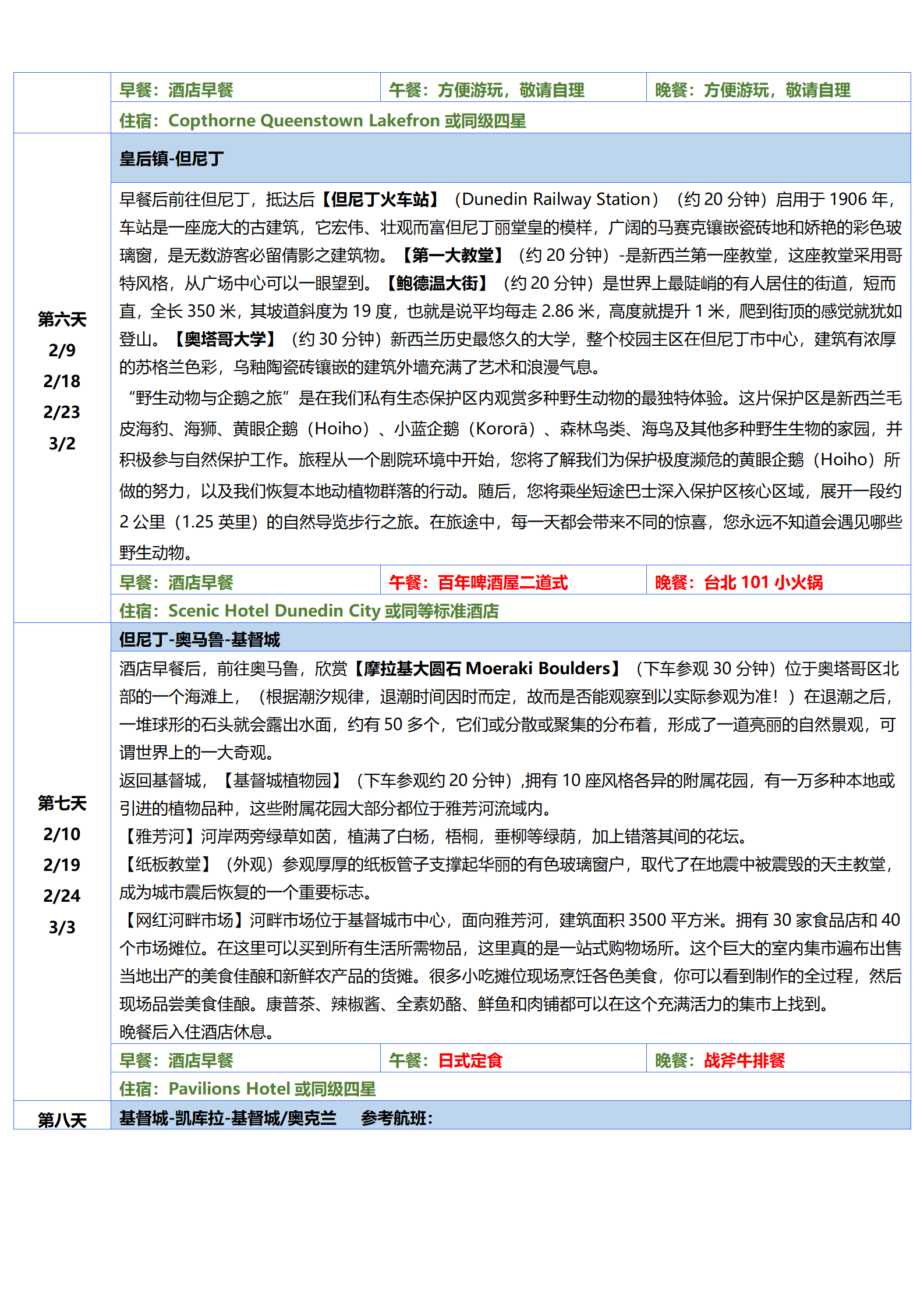Click the 午餐：百年啤酒屋二道式 cell
924x1307 pixels.
(x=478, y=582)
